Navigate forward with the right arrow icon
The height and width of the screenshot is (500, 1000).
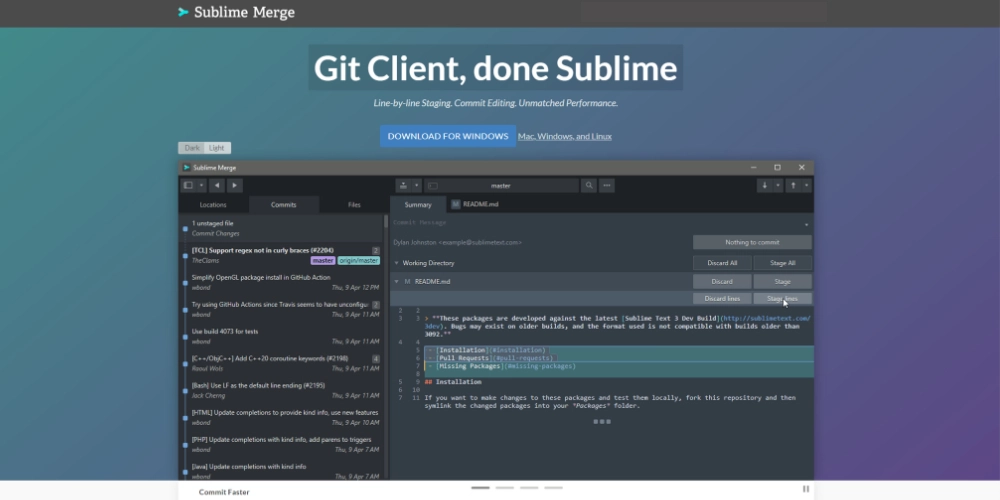pyautogui.click(x=234, y=186)
